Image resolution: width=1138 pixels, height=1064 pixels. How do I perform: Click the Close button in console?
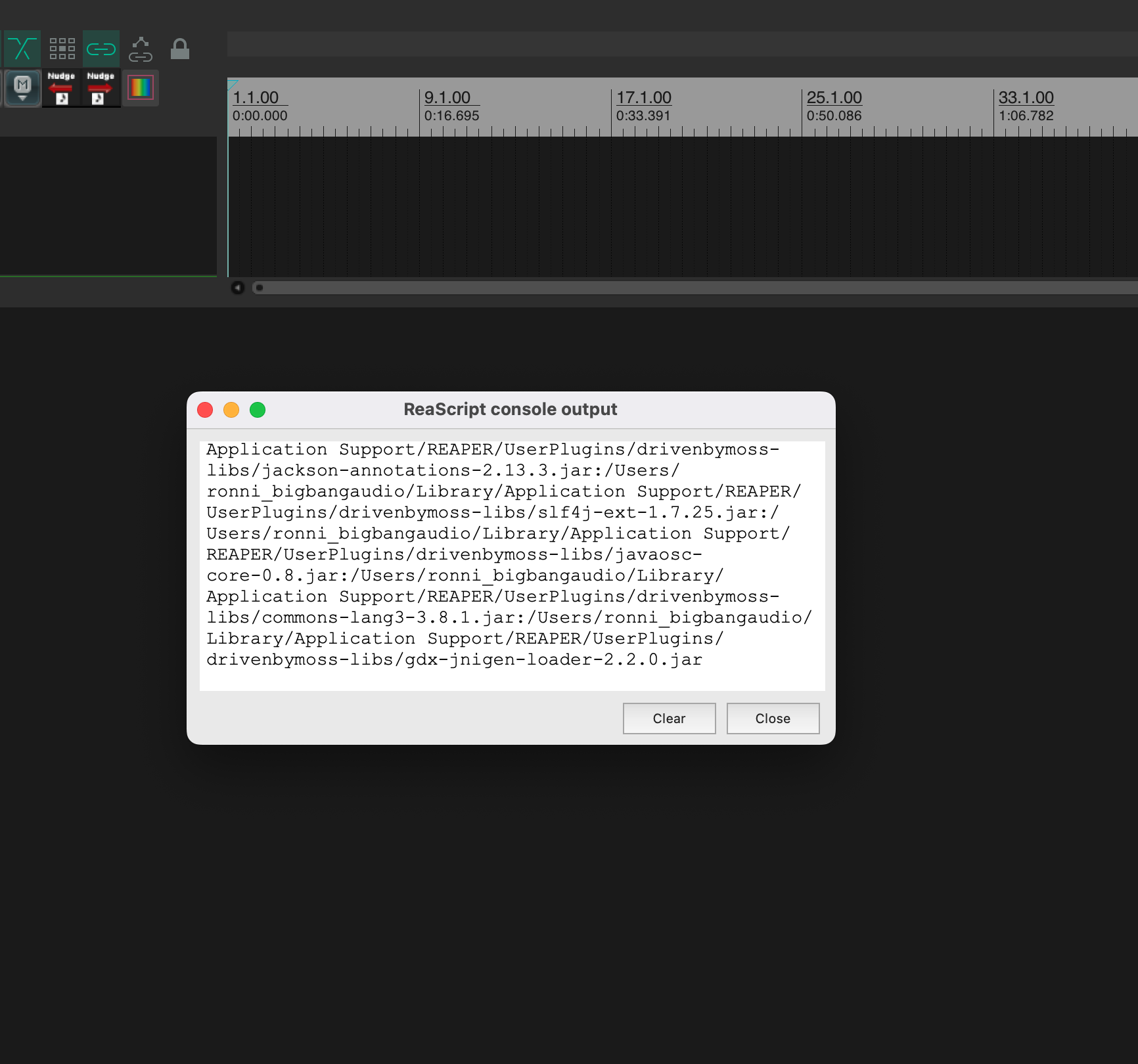tap(773, 719)
